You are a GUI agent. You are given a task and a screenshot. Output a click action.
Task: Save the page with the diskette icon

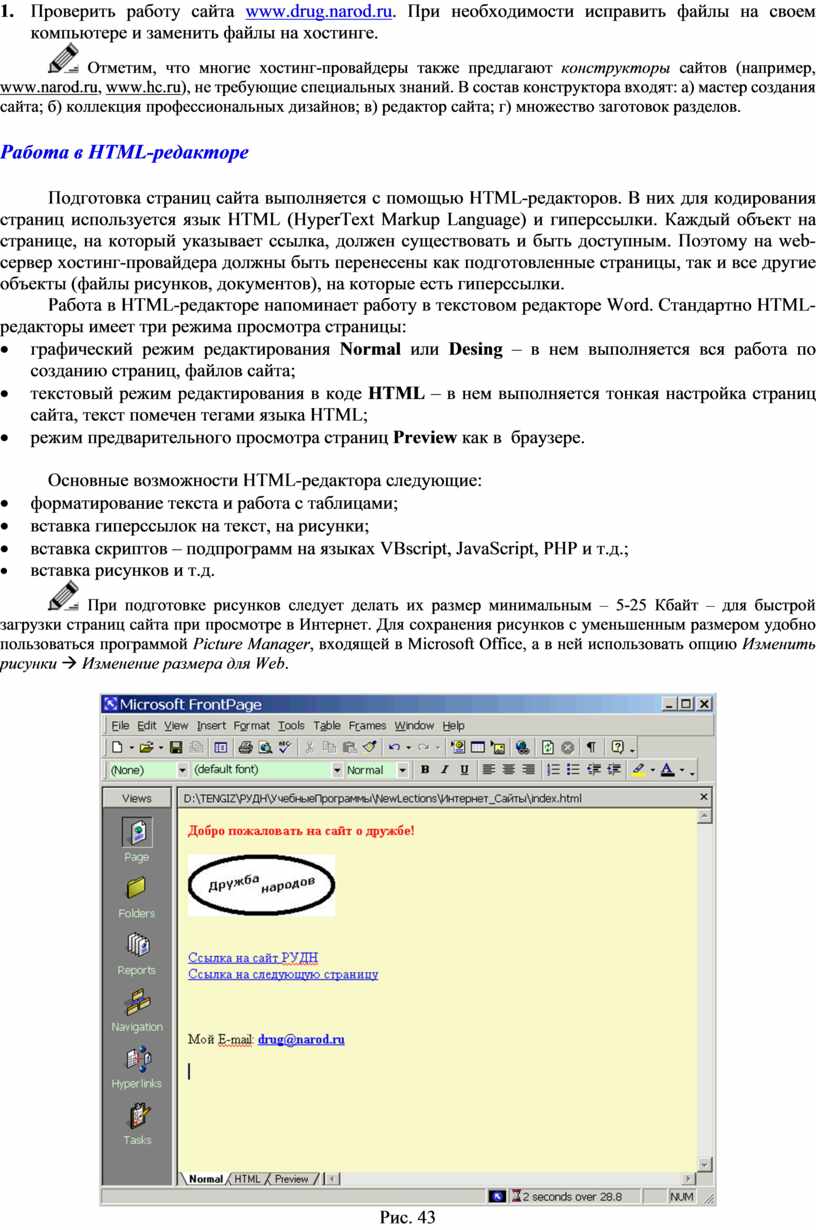176,747
